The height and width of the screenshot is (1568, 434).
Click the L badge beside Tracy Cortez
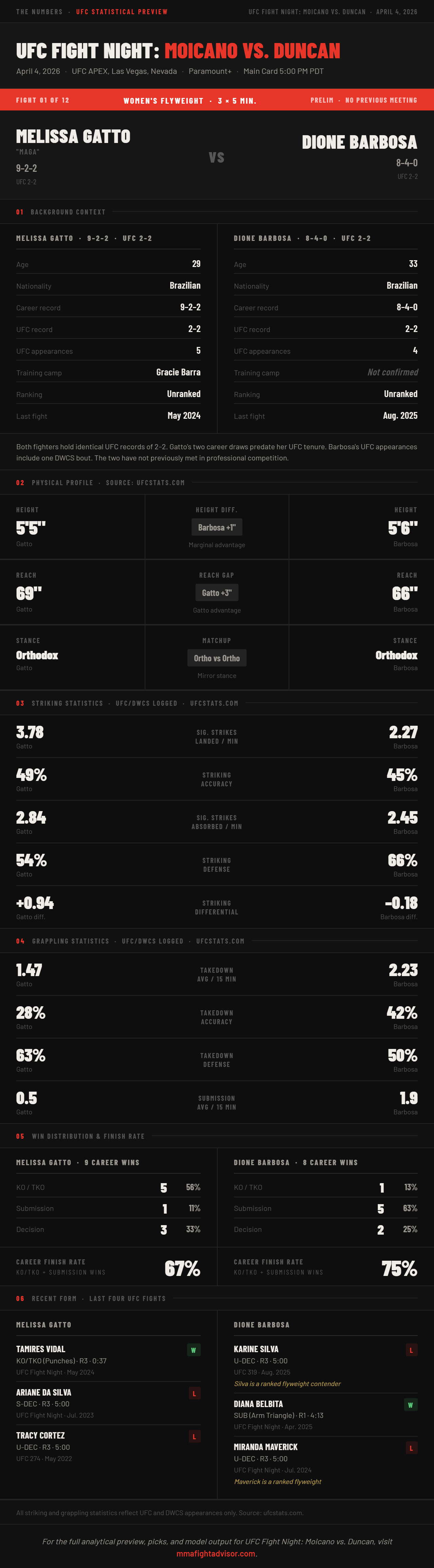[x=194, y=1436]
